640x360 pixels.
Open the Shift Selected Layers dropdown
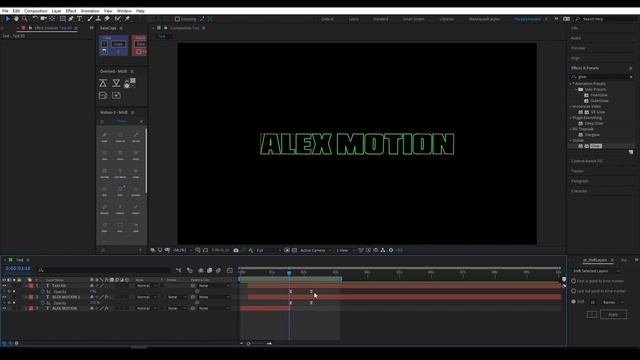[596, 271]
